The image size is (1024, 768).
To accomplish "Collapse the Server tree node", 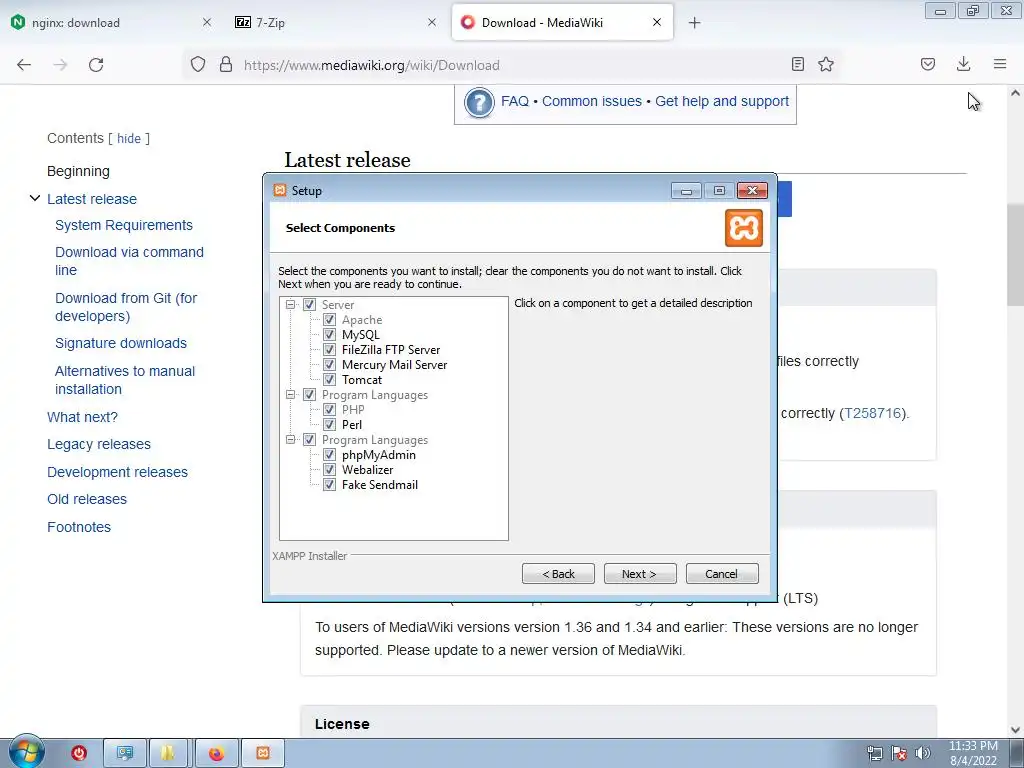I will [291, 304].
